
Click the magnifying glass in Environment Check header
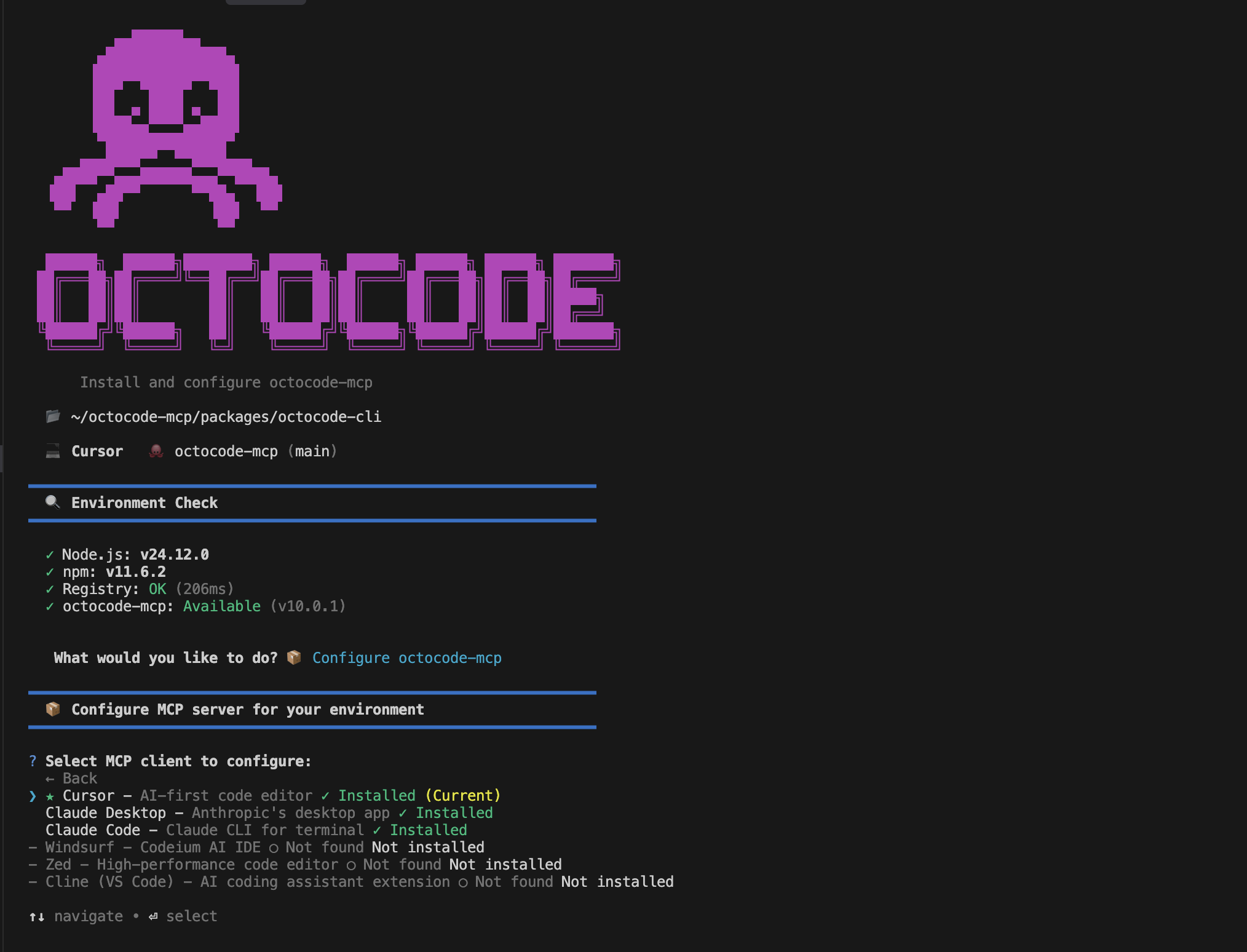52,502
